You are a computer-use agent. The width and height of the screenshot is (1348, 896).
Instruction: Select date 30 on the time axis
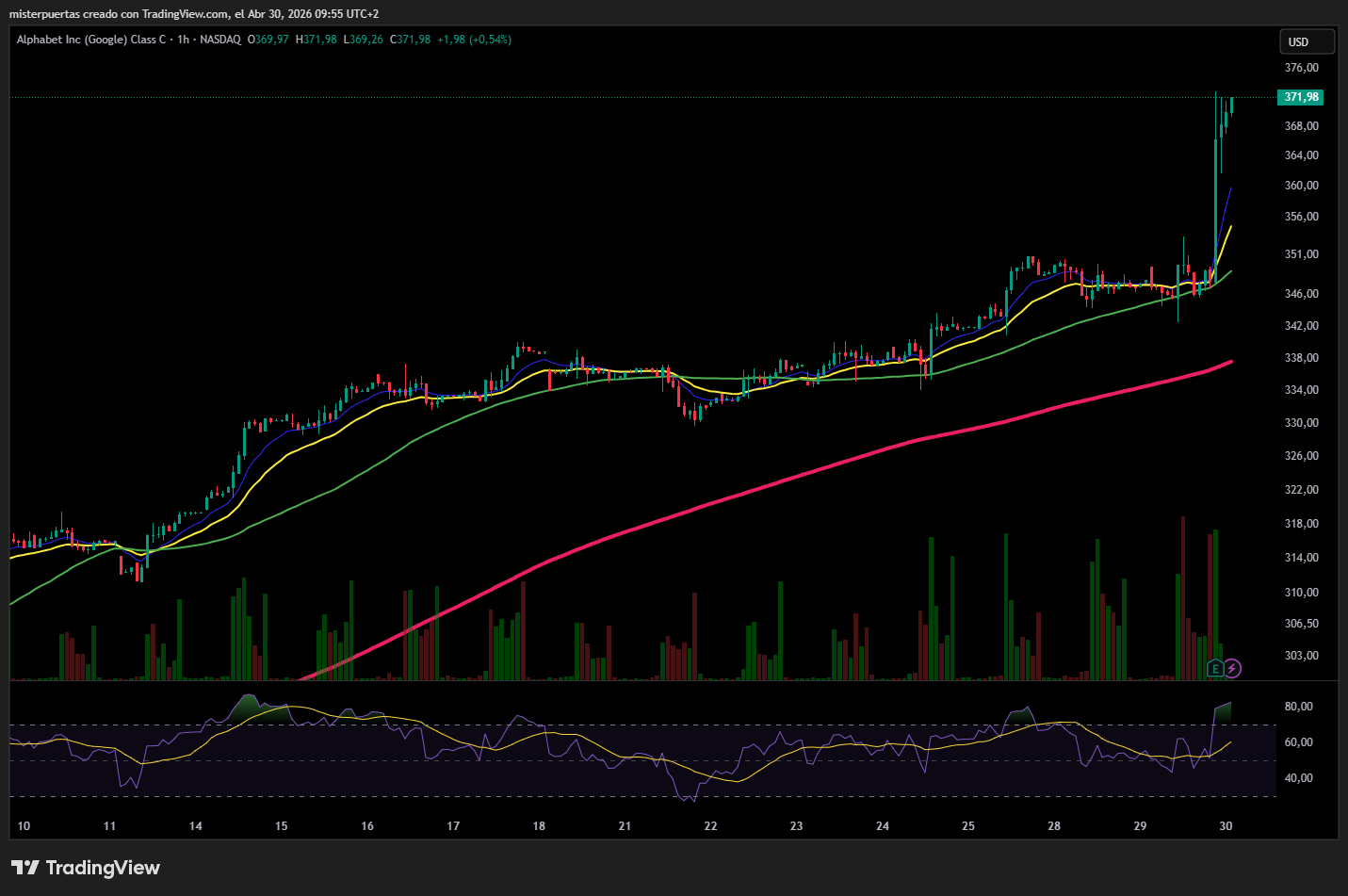pyautogui.click(x=1226, y=826)
